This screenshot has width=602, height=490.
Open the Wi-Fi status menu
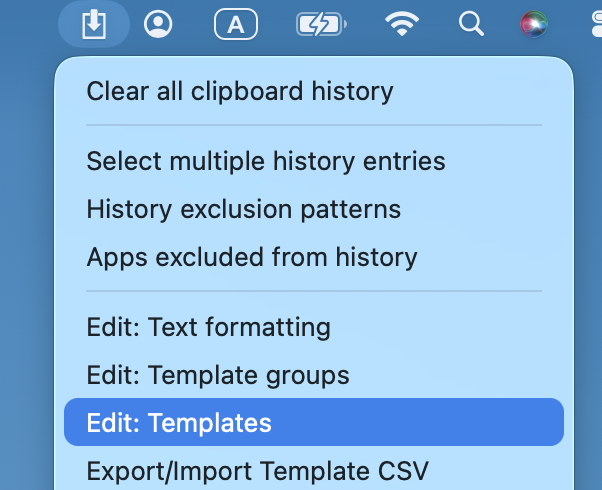[402, 24]
